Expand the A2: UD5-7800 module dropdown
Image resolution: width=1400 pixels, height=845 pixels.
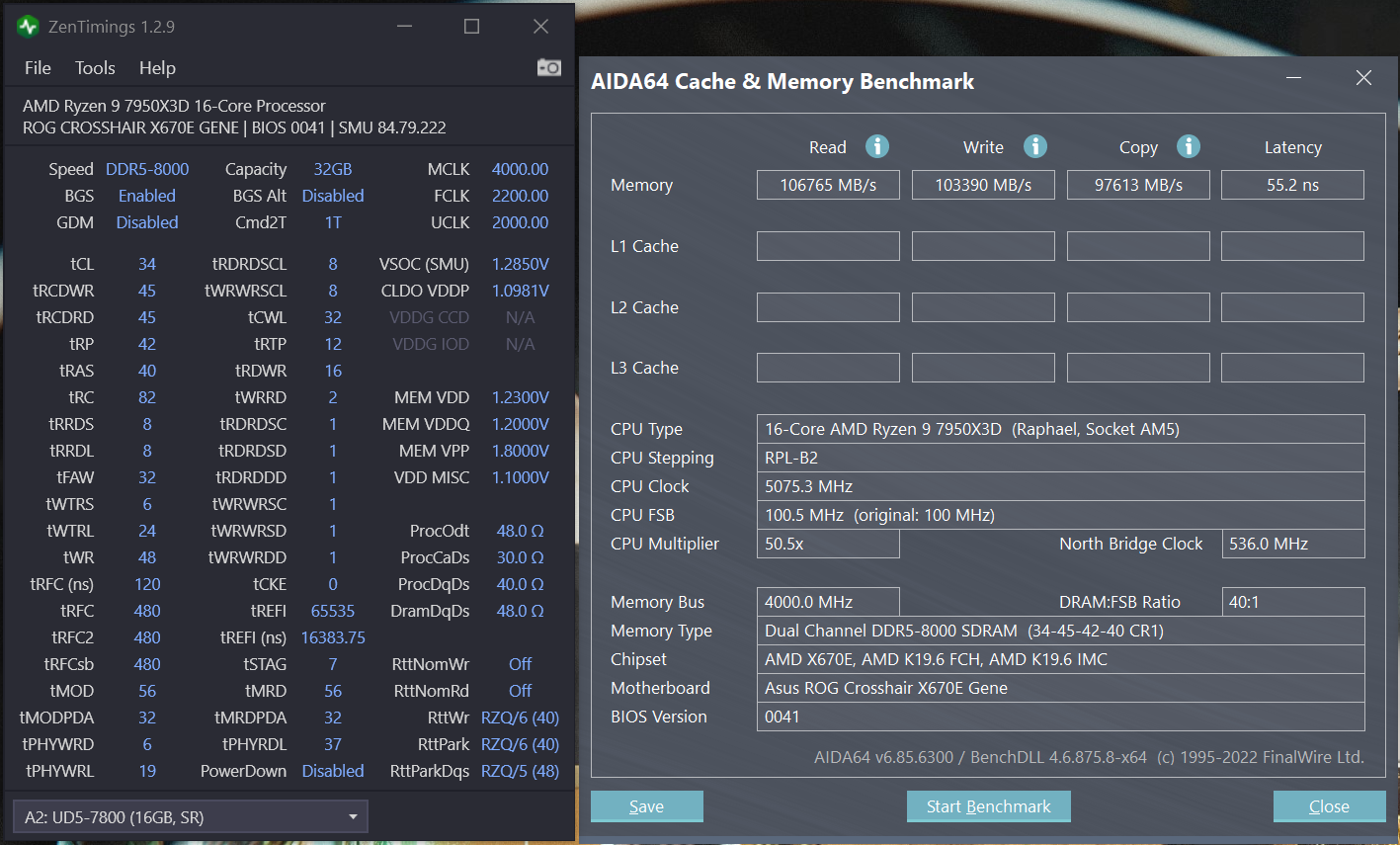click(190, 817)
